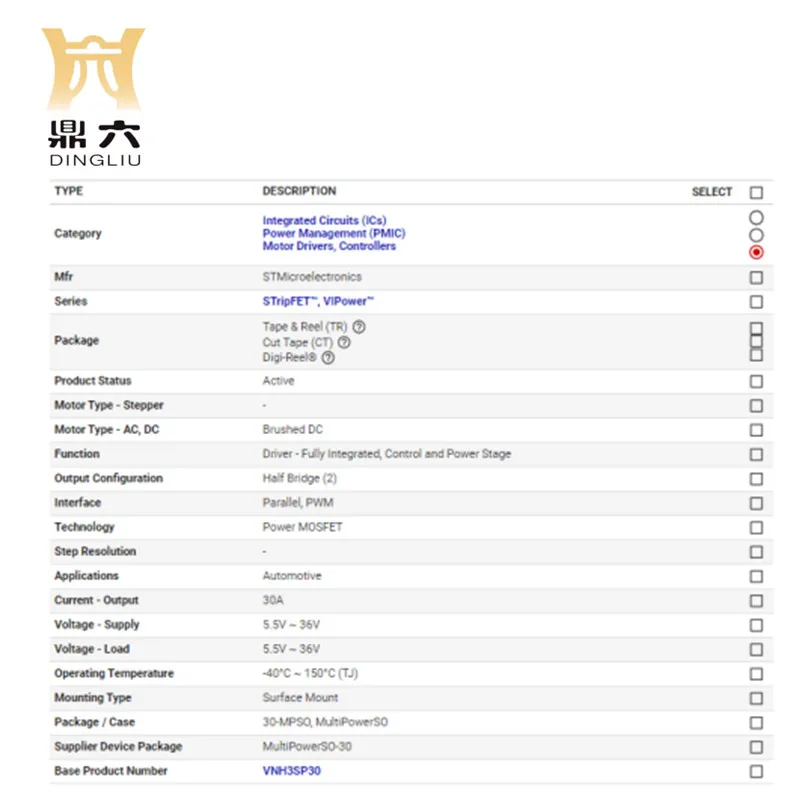The height and width of the screenshot is (800, 800).
Task: Click the 'Active' product status value
Action: tap(279, 381)
